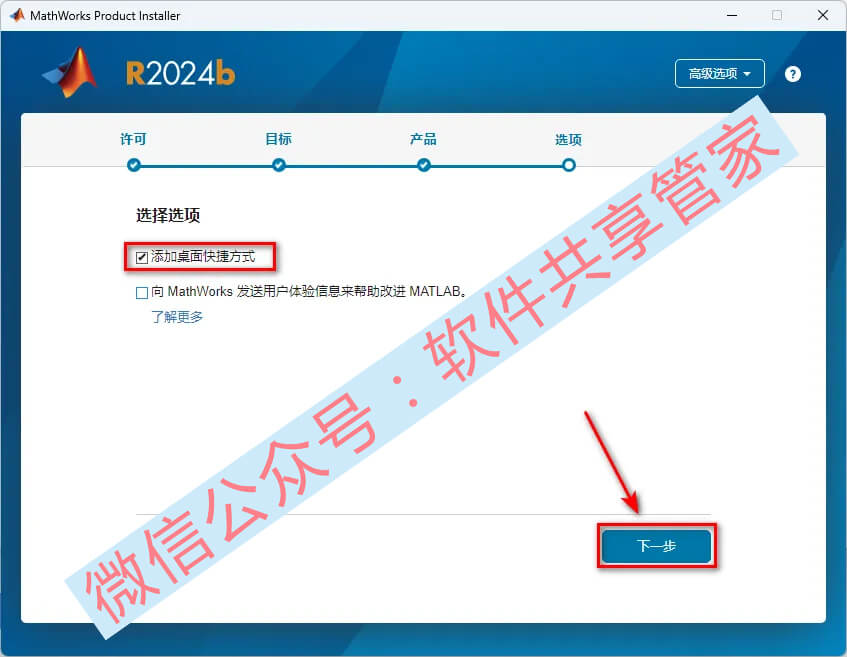Enable sending user experience info to MathWorks

142,293
